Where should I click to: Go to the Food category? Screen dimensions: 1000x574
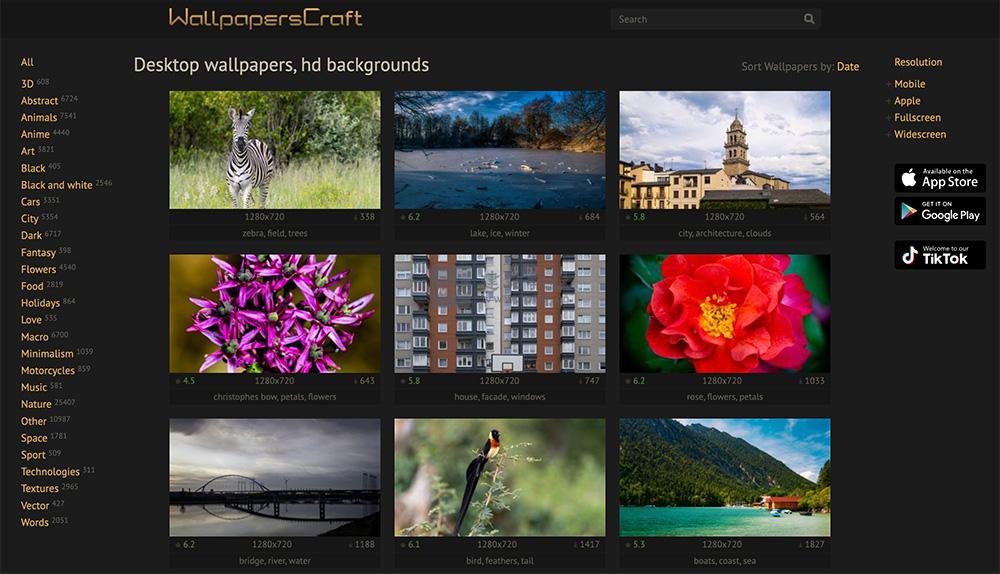[x=32, y=286]
